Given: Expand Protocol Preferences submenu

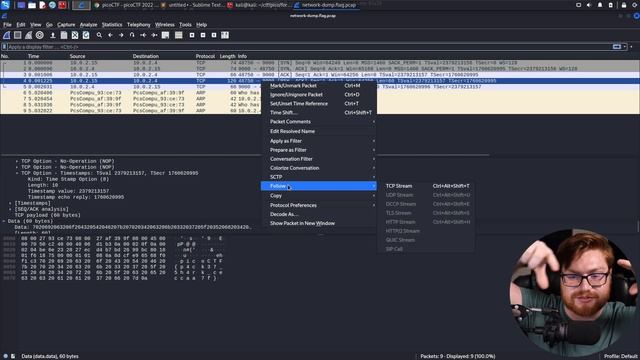Looking at the screenshot, I should pos(318,205).
